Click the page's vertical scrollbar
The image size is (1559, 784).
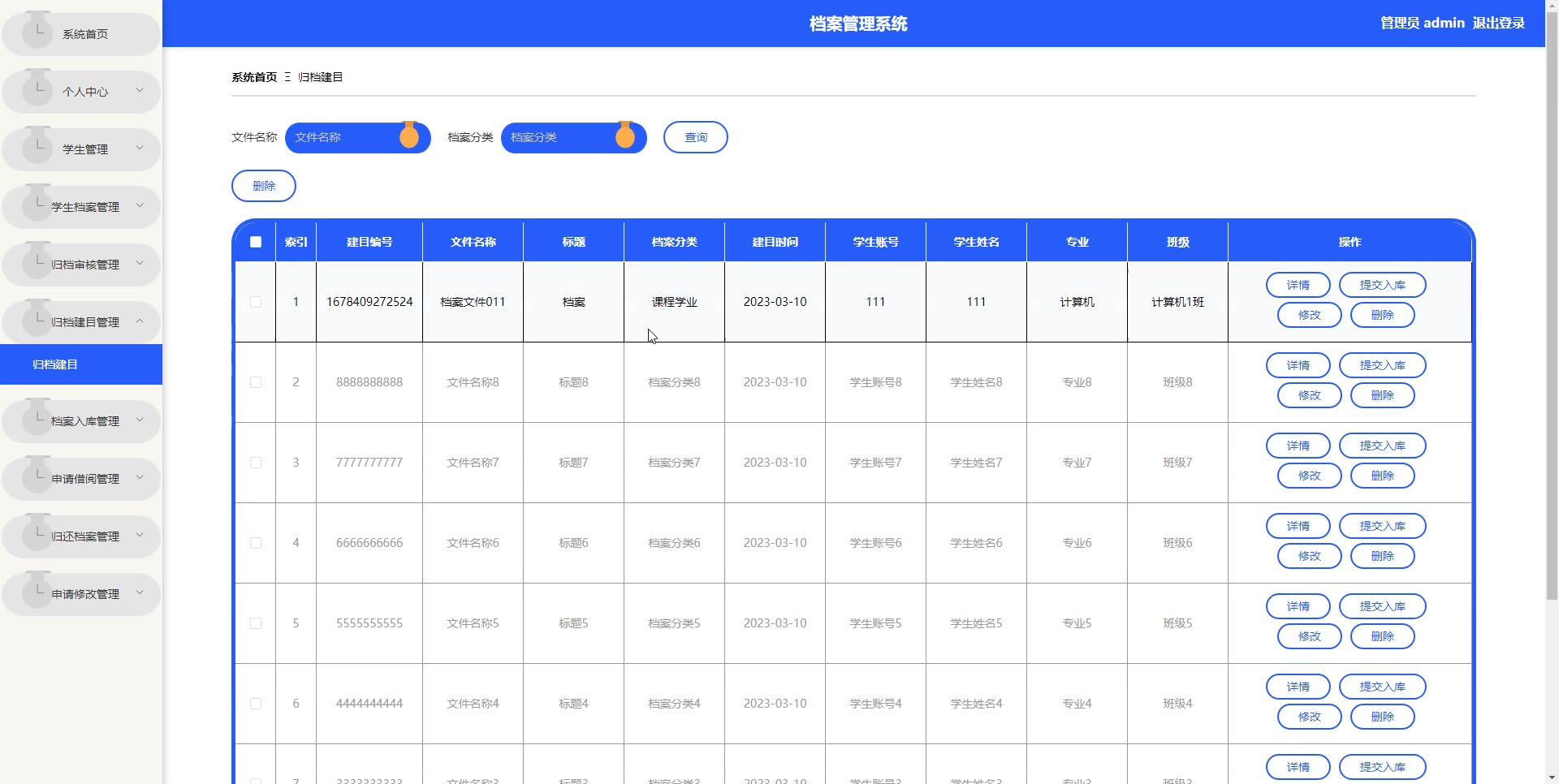click(1552, 325)
